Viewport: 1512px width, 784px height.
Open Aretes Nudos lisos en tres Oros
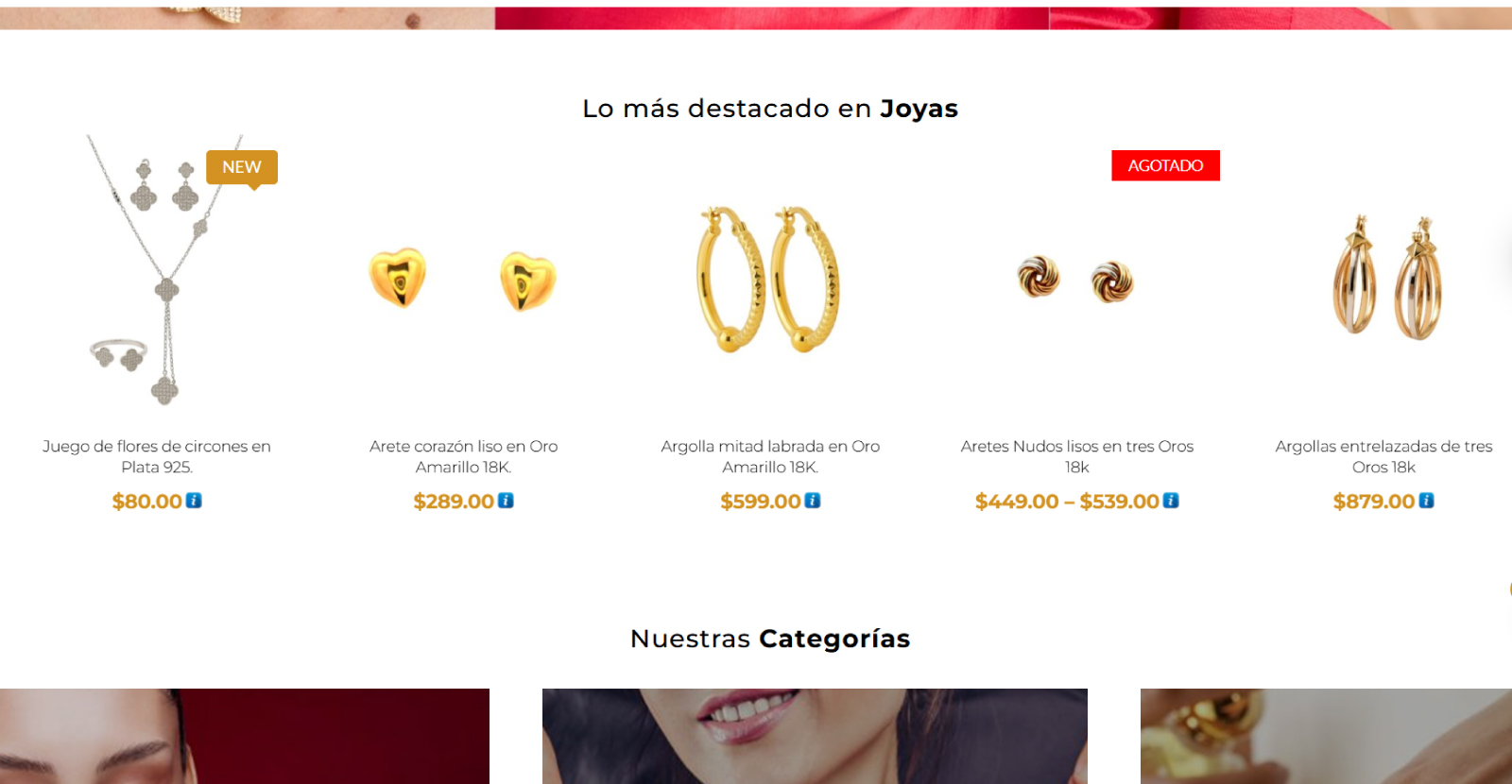(1077, 456)
